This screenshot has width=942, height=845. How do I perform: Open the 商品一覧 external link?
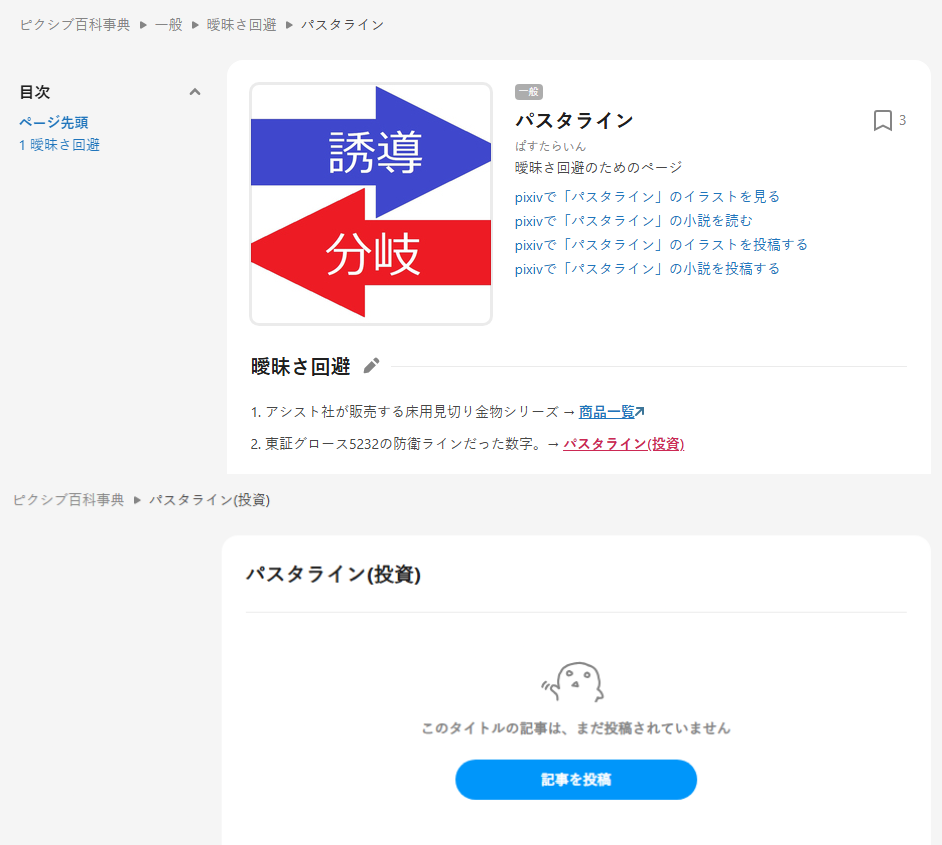pos(610,412)
